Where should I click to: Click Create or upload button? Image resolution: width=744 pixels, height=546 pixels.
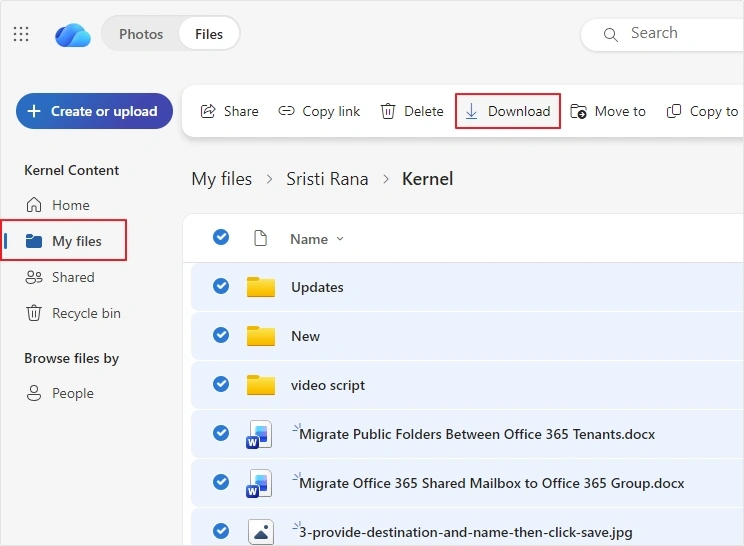(x=94, y=111)
